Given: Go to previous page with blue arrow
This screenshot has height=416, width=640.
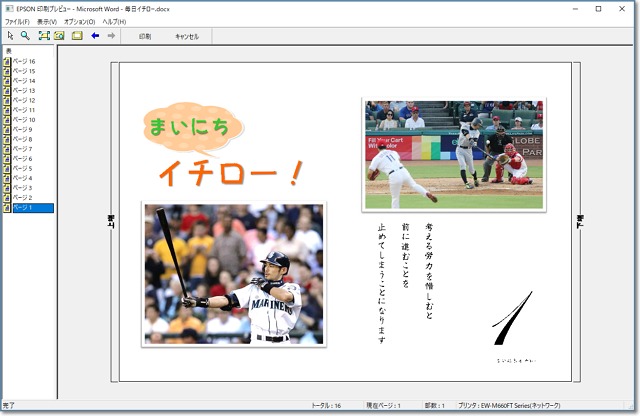Looking at the screenshot, I should 95,35.
